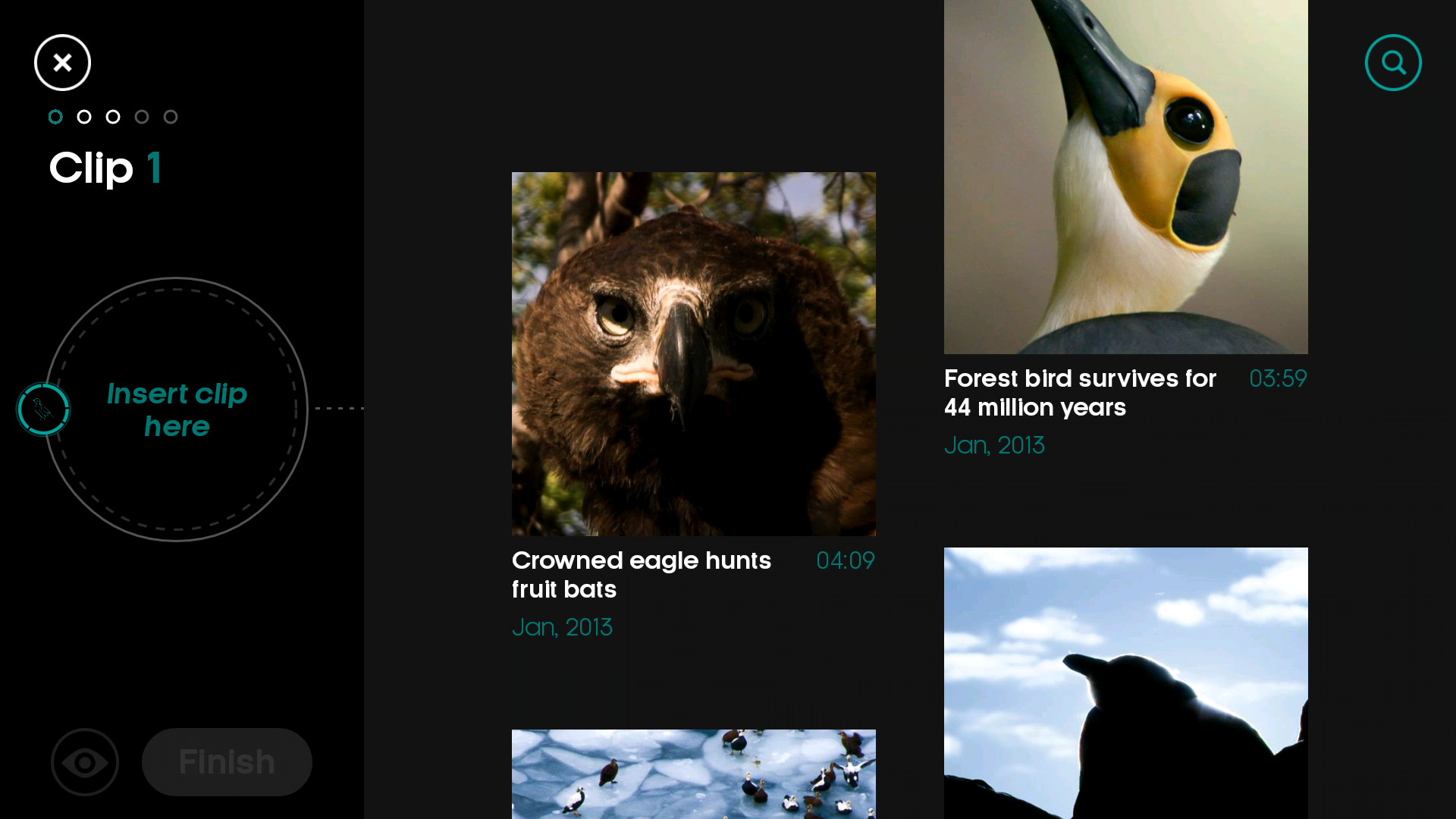Image resolution: width=1456 pixels, height=819 pixels.
Task: Click the eye preview icon
Action: pyautogui.click(x=85, y=762)
